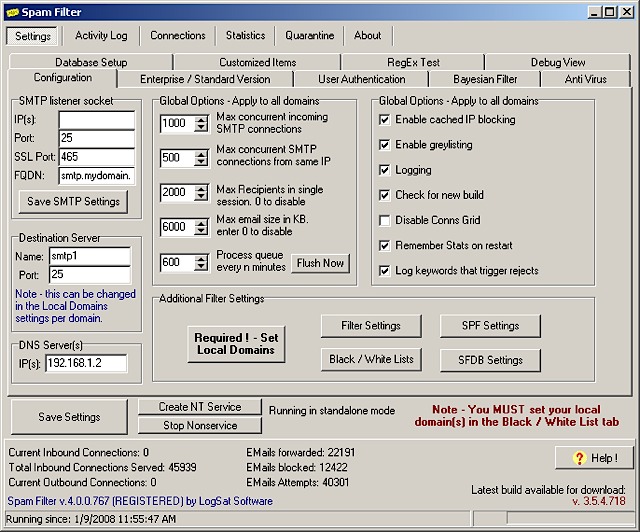Image resolution: width=640 pixels, height=532 pixels.
Task: Click 'Spam Filter v.4.0.0.767 (REGISTERED)' text
Action: (96, 501)
